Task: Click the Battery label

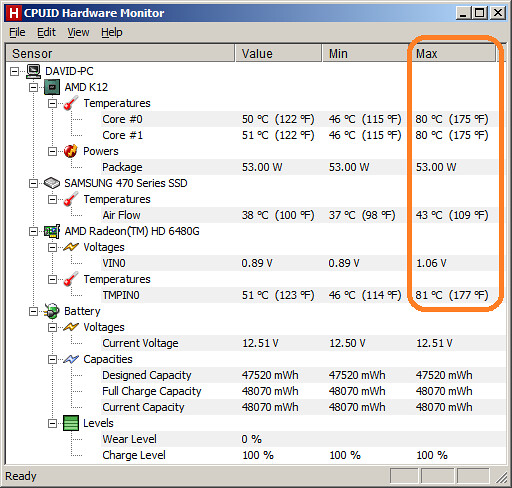Action: (x=82, y=311)
